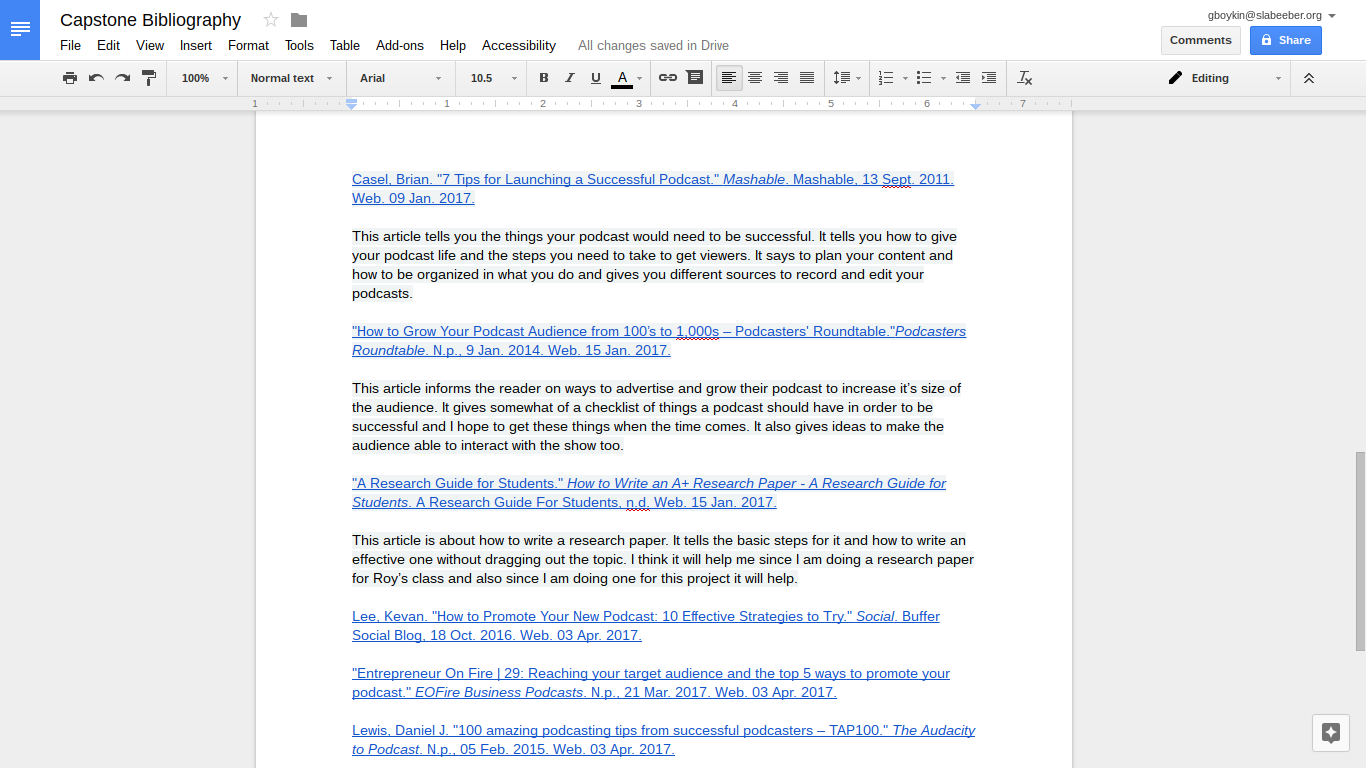The width and height of the screenshot is (1366, 768).
Task: Click the vertical scrollbar thumb
Action: (1359, 550)
